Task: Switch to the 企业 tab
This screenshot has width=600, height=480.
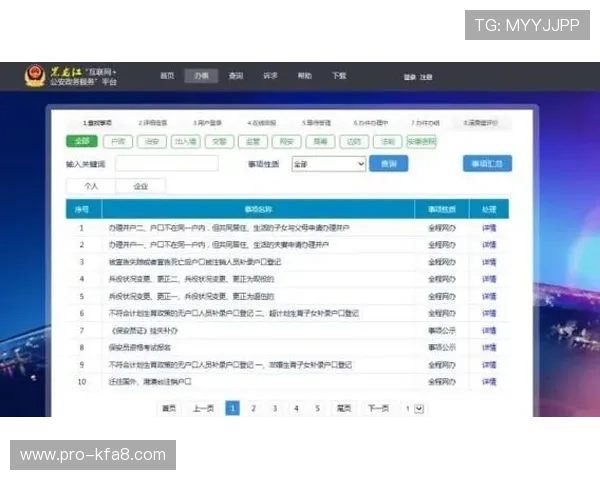Action: (140, 186)
